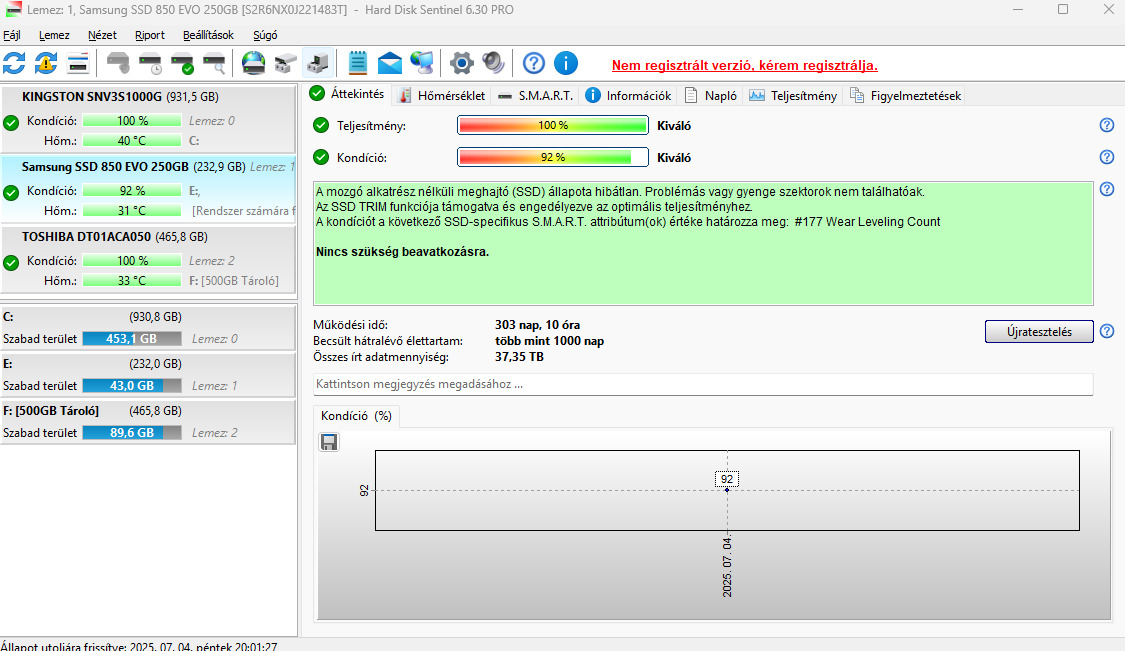This screenshot has height=651, width=1125.
Task: Click the disk with green checkmark icon
Action: pos(183,63)
